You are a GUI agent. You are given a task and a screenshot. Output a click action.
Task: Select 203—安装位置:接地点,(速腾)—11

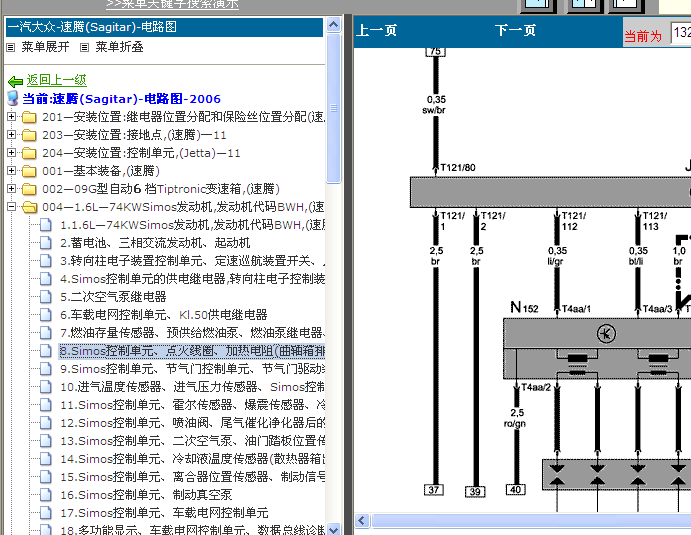click(x=134, y=135)
